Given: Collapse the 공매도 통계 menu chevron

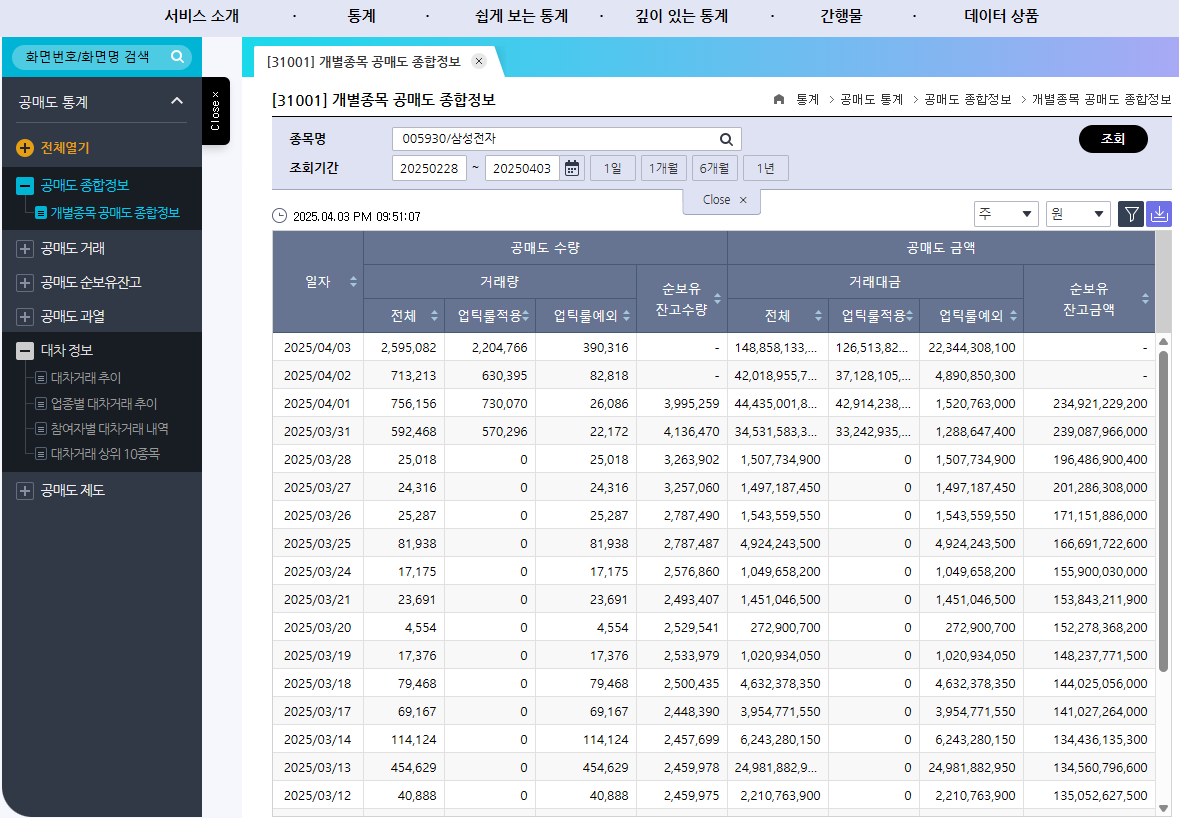Looking at the screenshot, I should tap(177, 101).
